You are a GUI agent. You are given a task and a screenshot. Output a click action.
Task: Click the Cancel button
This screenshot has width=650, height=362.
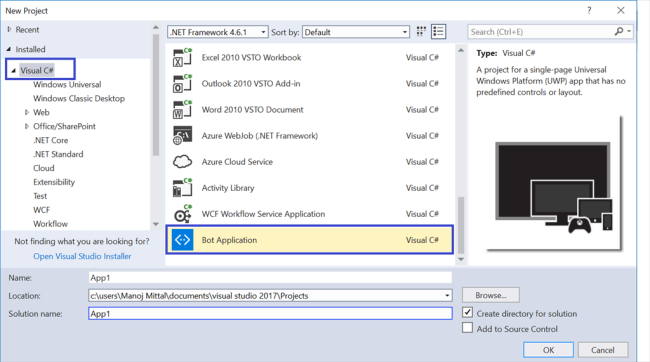pos(603,350)
